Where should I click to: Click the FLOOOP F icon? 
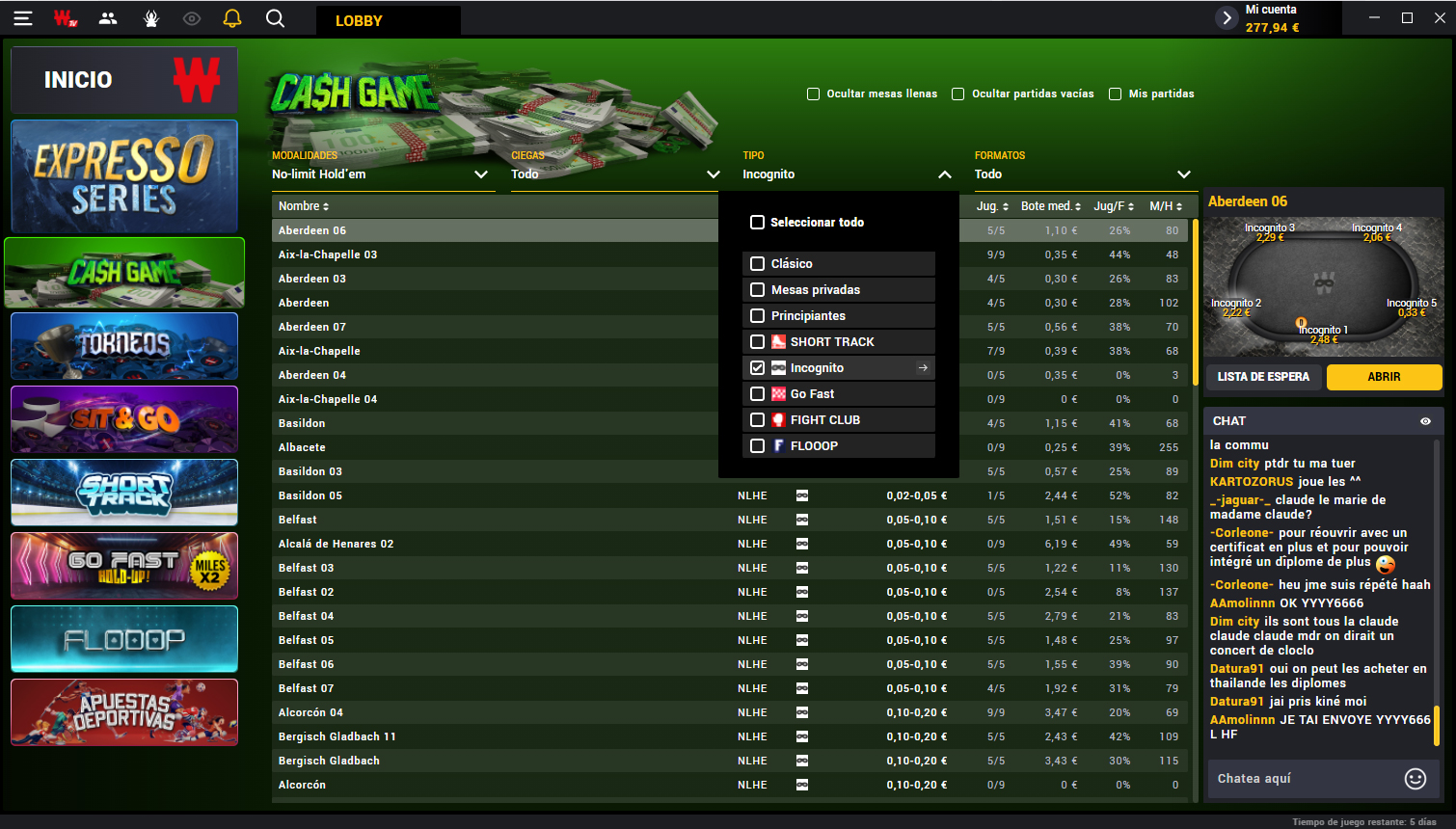(778, 445)
